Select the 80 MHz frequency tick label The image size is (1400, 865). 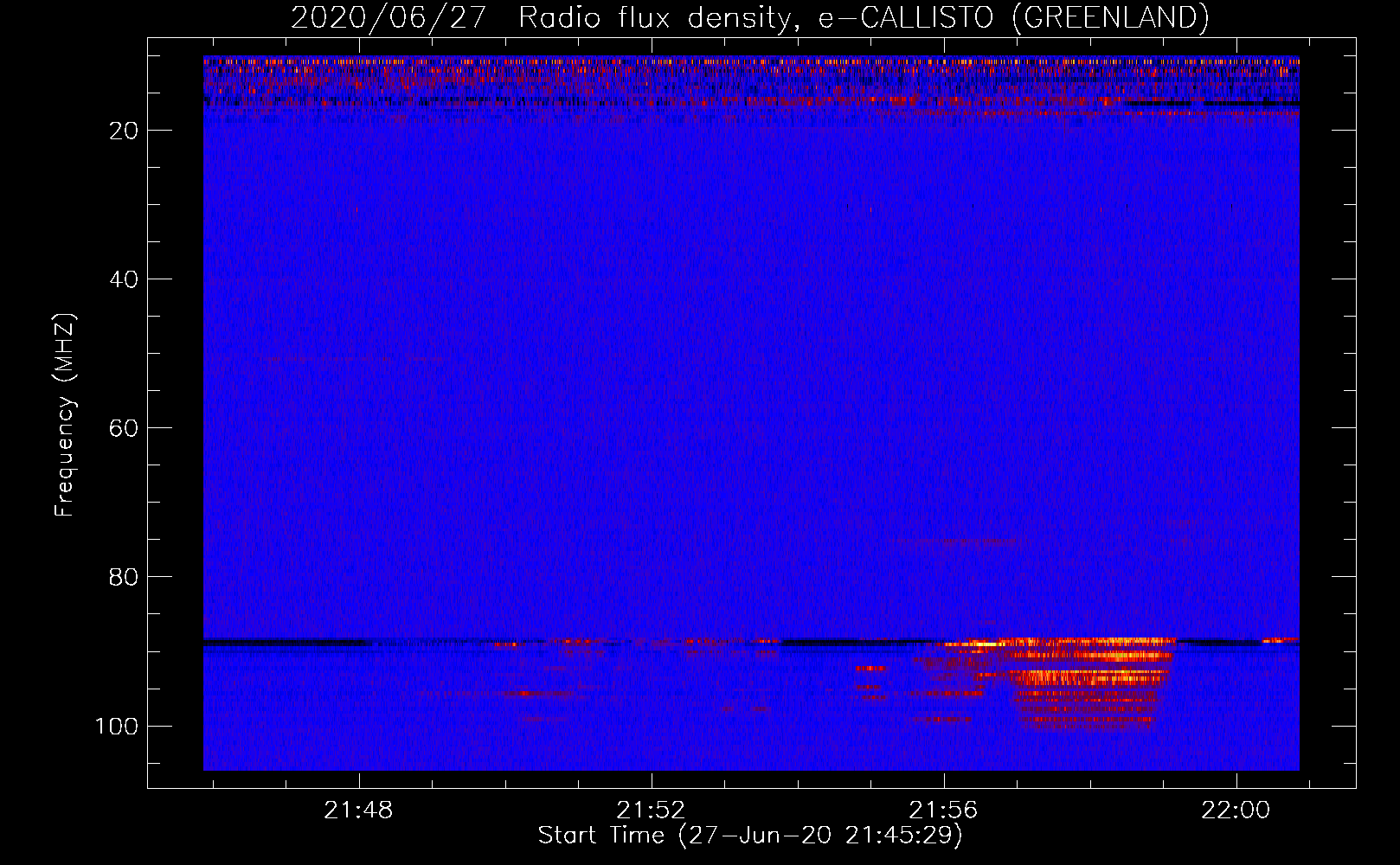click(x=125, y=577)
